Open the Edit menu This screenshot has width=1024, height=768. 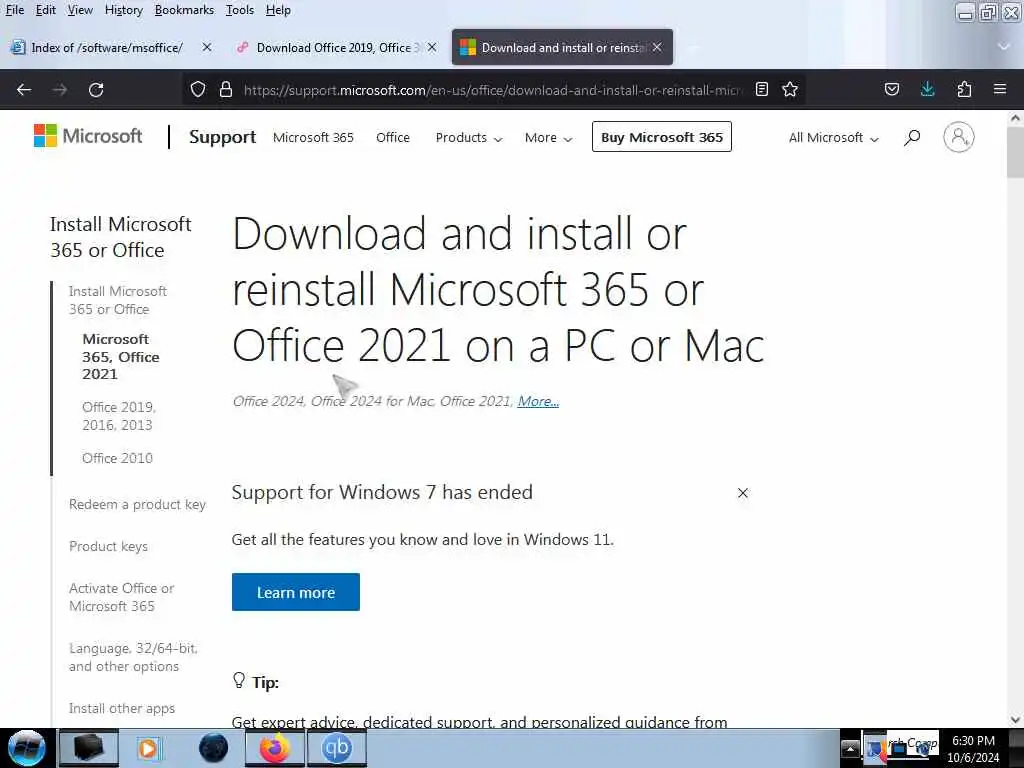(46, 10)
